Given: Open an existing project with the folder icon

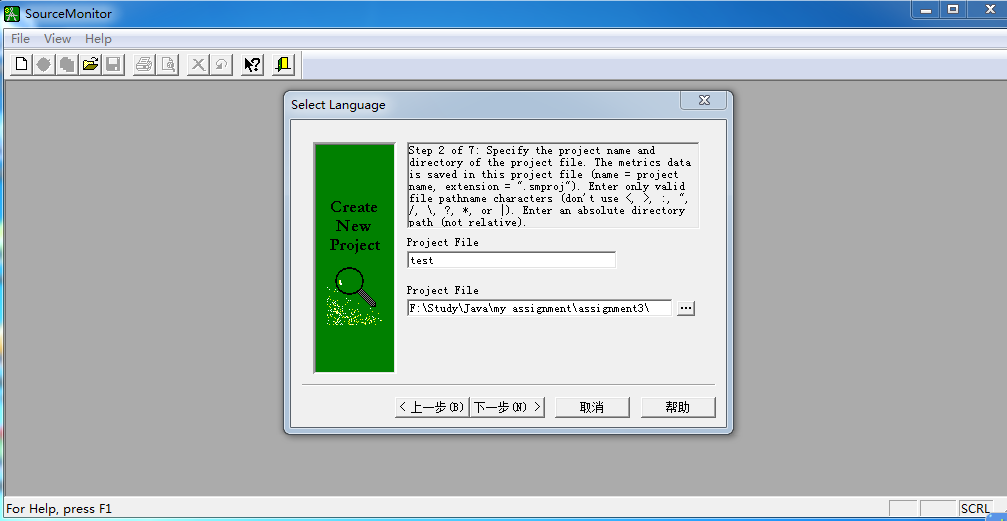Looking at the screenshot, I should [91, 64].
